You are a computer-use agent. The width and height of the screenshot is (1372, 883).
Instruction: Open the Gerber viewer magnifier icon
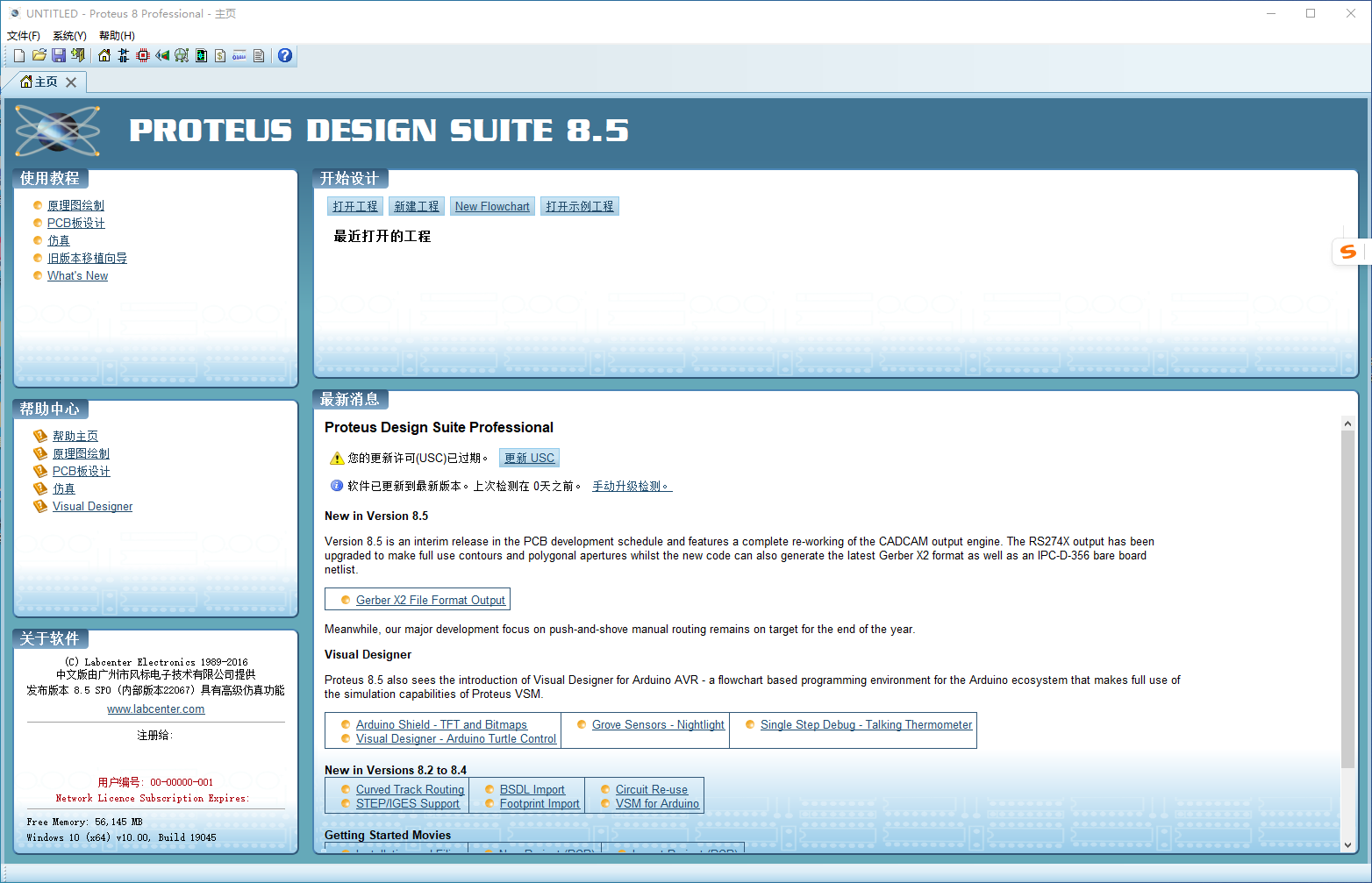pos(182,55)
